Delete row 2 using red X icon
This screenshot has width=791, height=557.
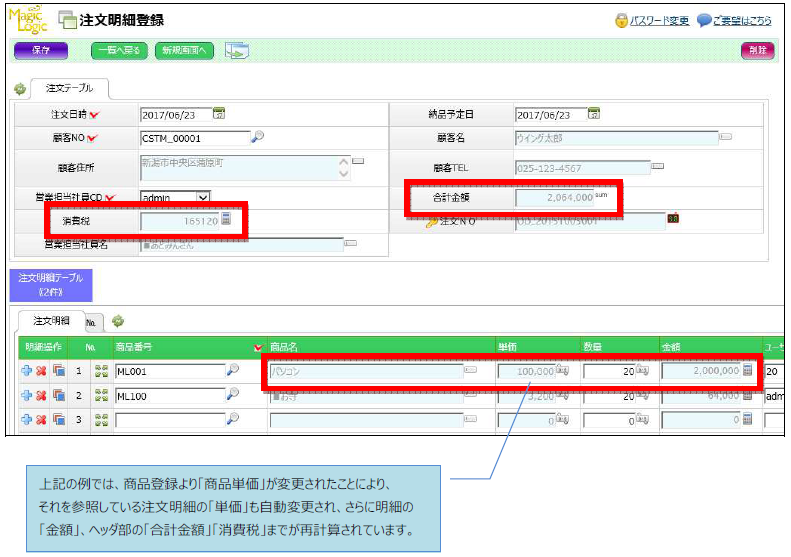click(42, 395)
